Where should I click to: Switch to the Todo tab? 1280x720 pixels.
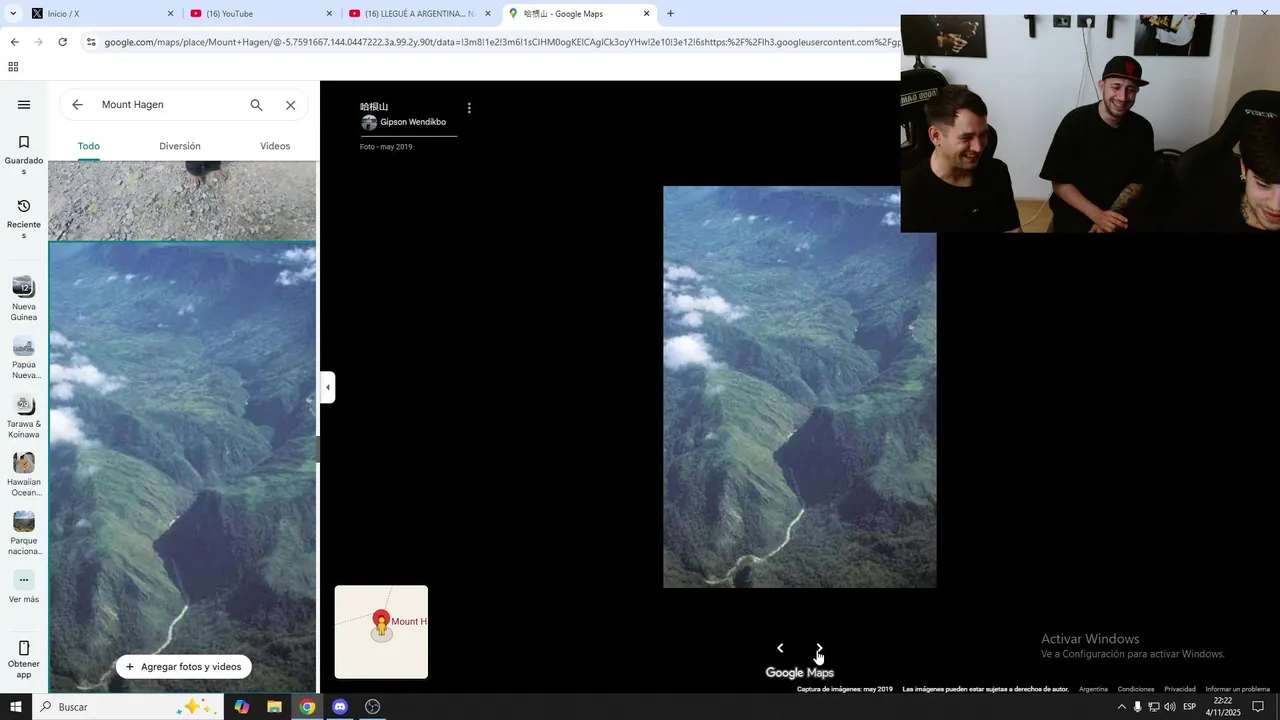click(x=89, y=146)
